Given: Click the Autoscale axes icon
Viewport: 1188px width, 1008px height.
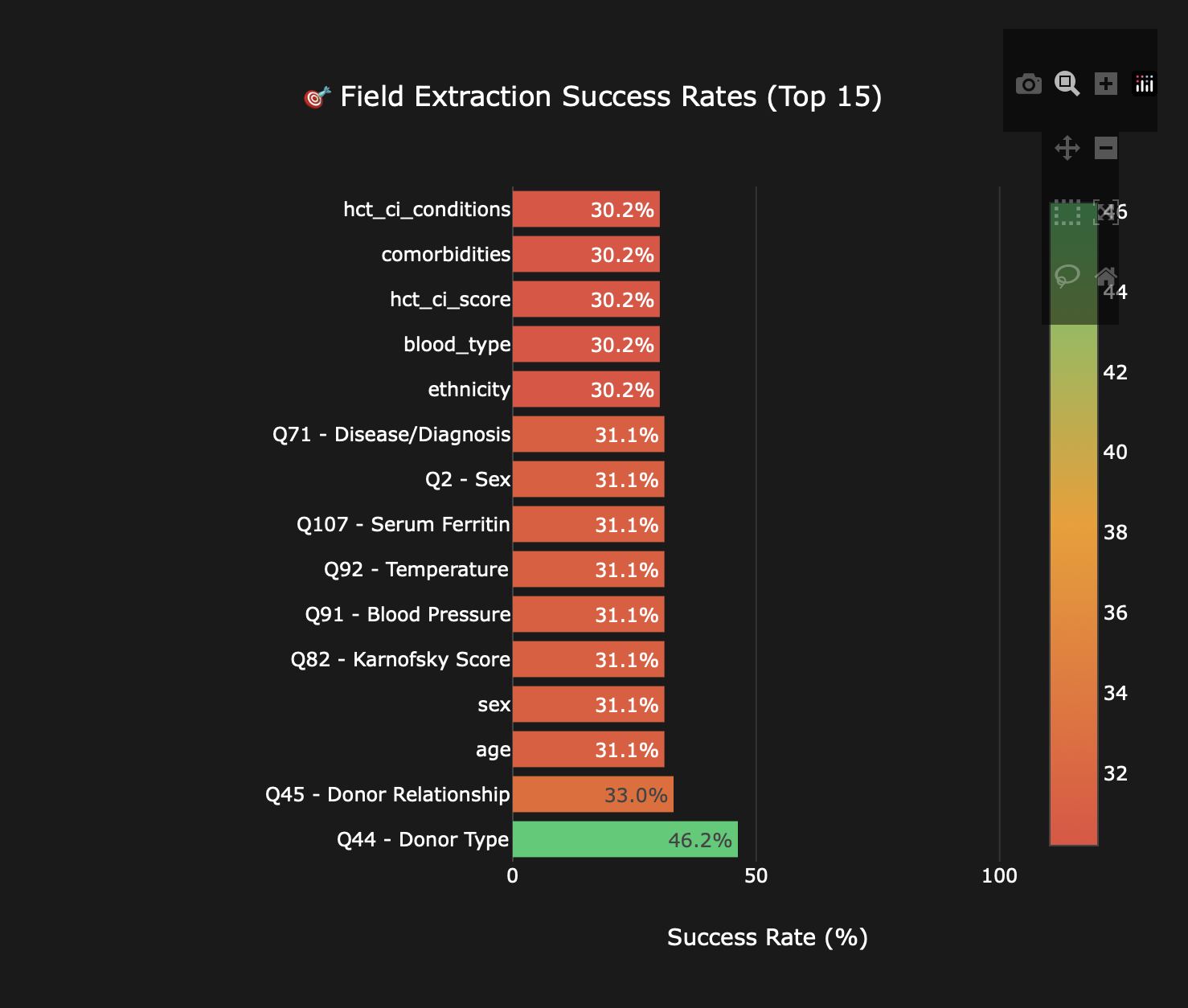Looking at the screenshot, I should 1107,213.
